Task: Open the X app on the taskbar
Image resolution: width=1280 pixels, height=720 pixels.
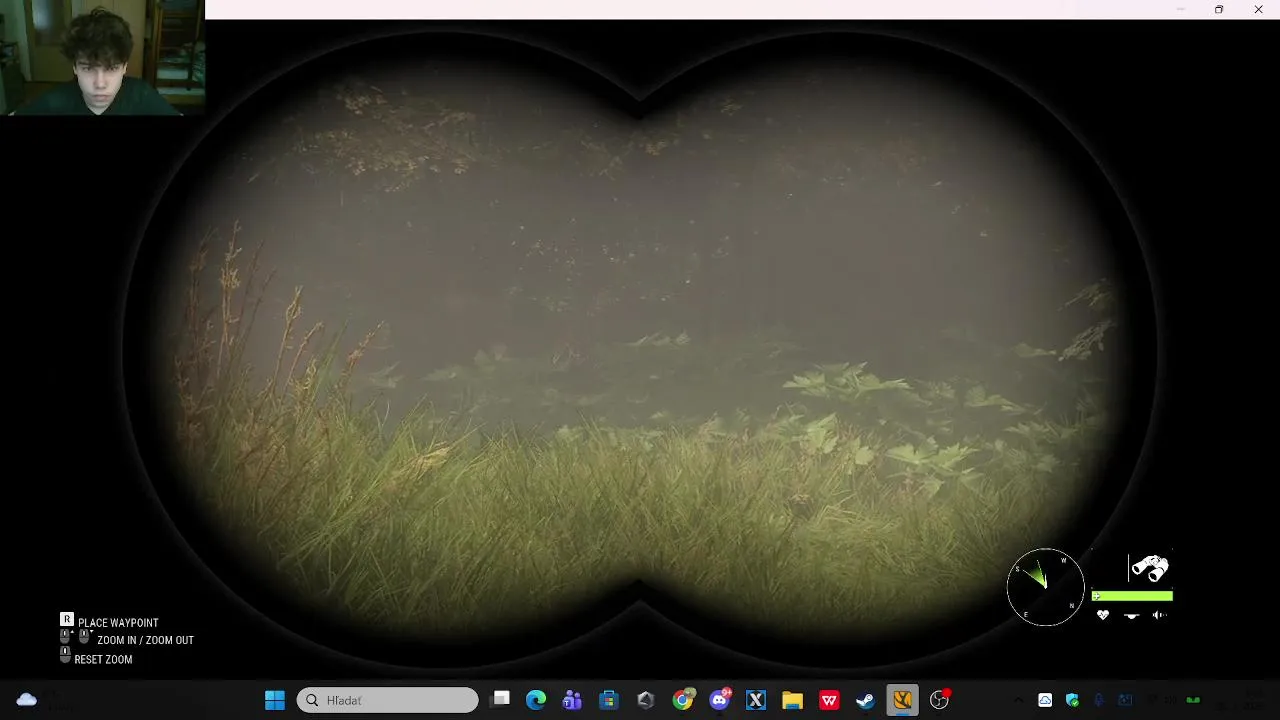Action: (x=755, y=700)
